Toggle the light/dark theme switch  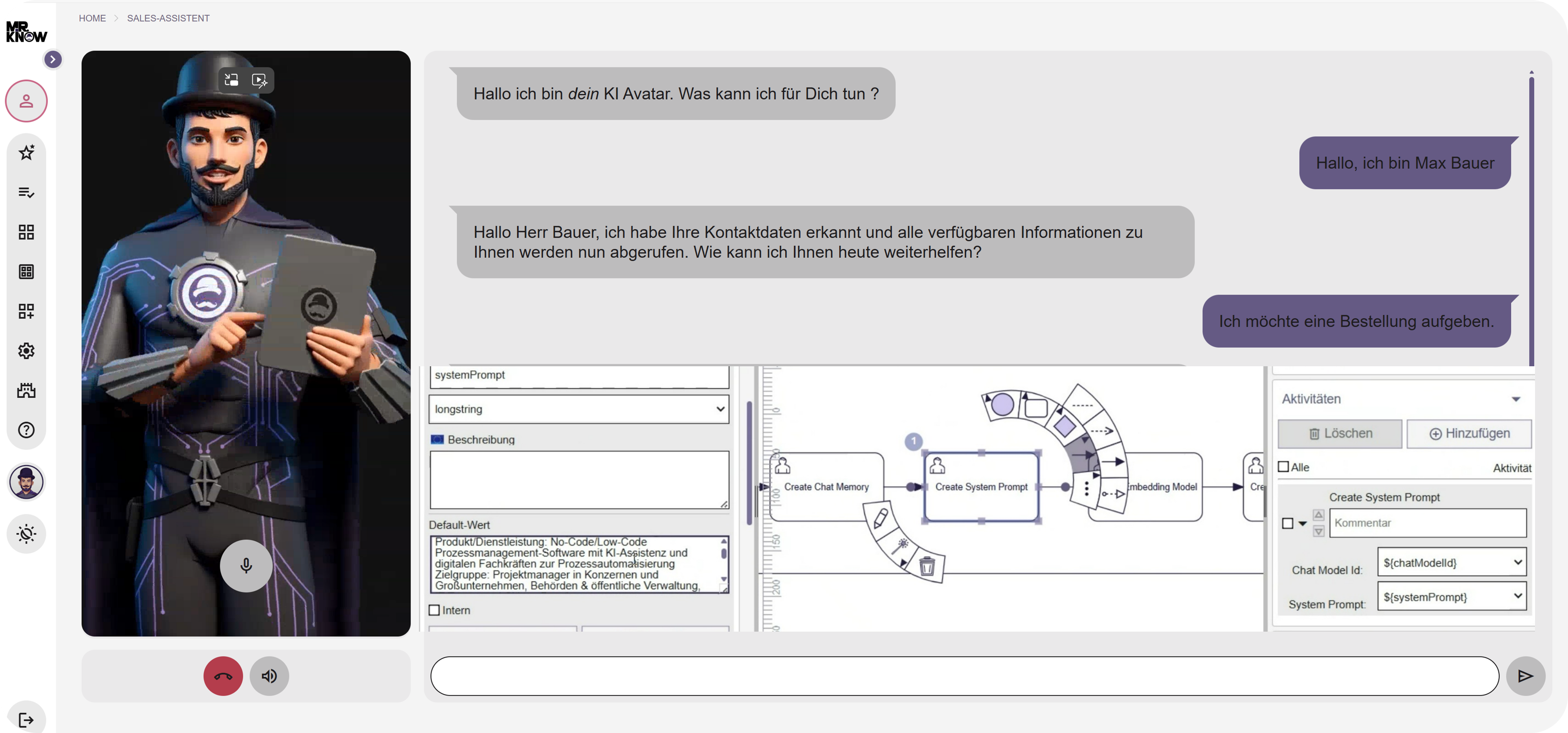pos(26,534)
